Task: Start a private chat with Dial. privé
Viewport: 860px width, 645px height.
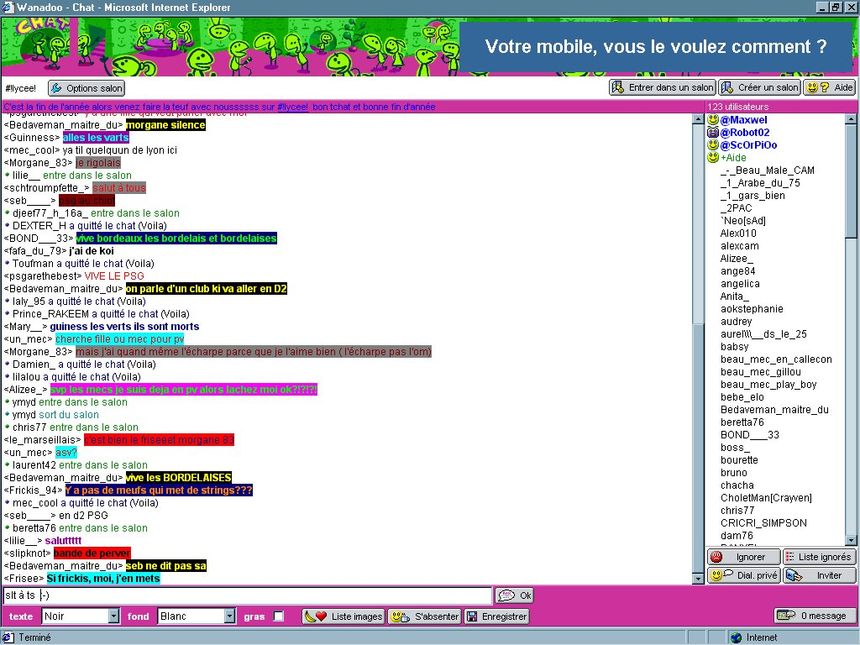Action: point(743,576)
